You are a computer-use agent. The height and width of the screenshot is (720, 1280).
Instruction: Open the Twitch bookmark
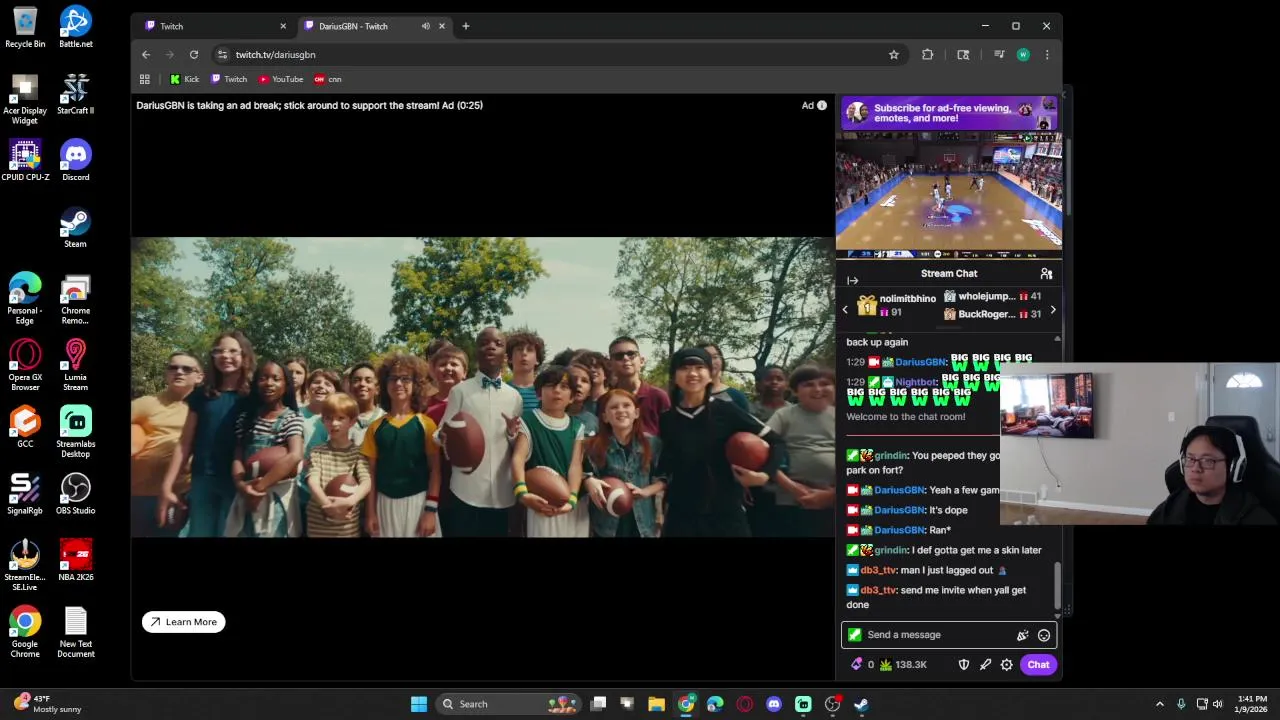click(x=228, y=79)
